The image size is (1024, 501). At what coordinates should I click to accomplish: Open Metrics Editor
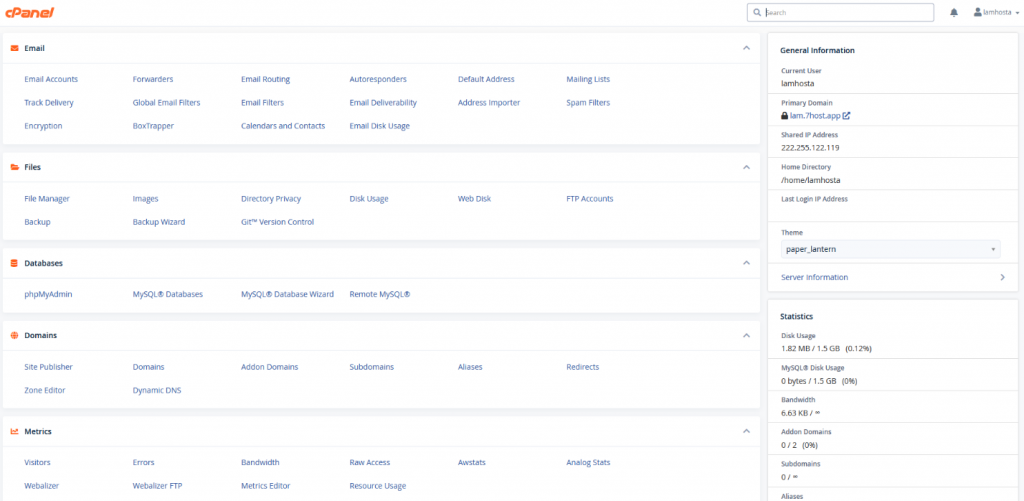(x=266, y=486)
